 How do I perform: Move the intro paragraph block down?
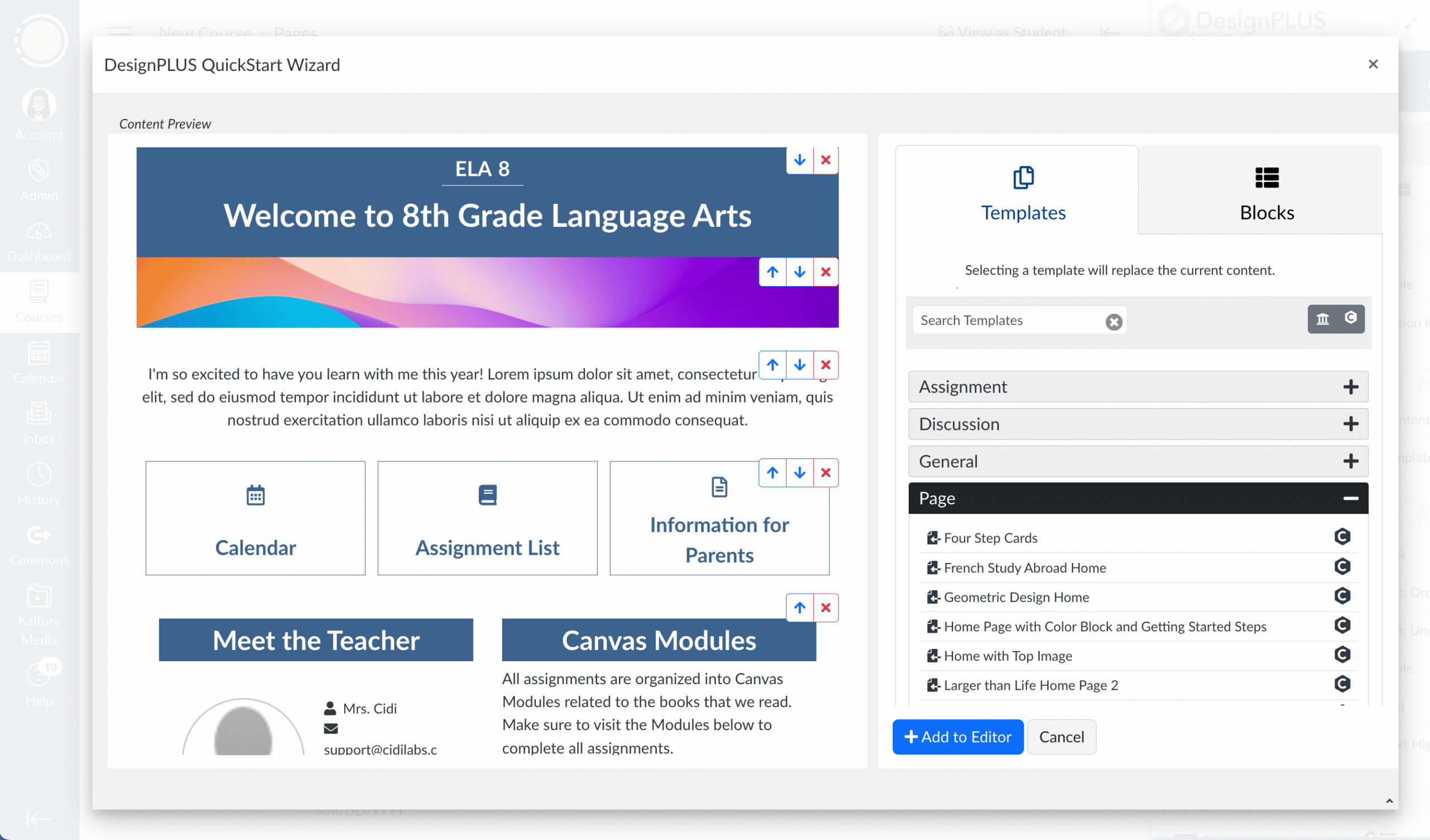pyautogui.click(x=799, y=365)
